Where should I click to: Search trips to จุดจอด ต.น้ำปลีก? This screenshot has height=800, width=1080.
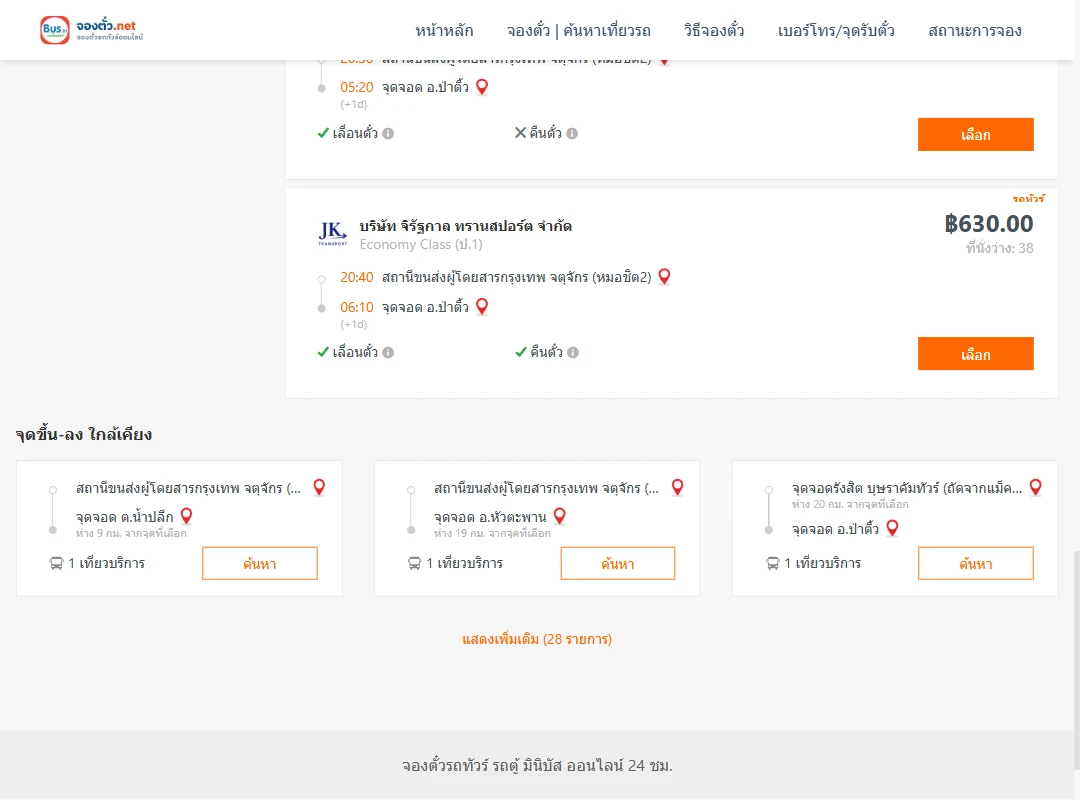pos(260,564)
